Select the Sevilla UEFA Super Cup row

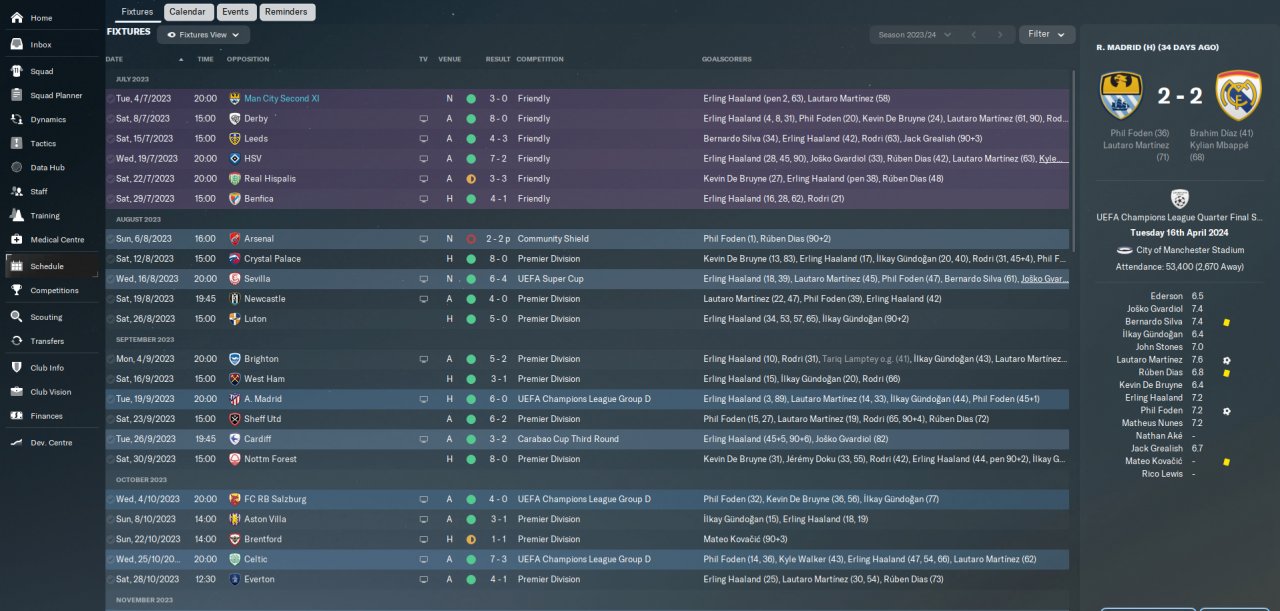pos(587,279)
